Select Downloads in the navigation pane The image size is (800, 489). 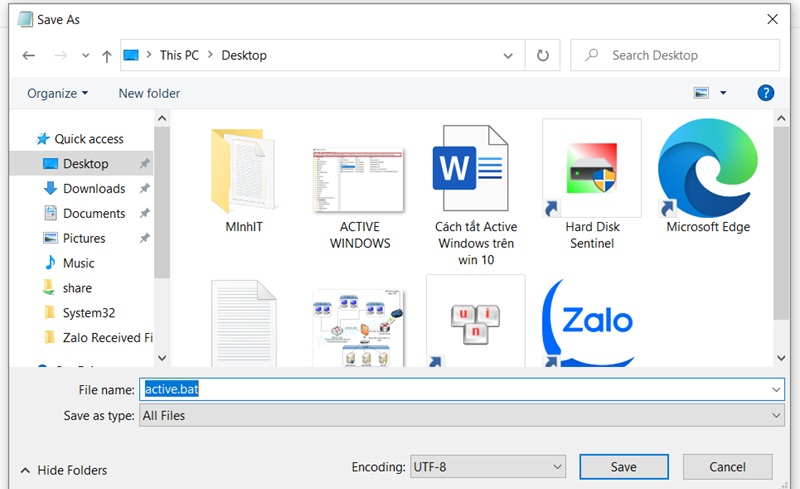tap(94, 188)
